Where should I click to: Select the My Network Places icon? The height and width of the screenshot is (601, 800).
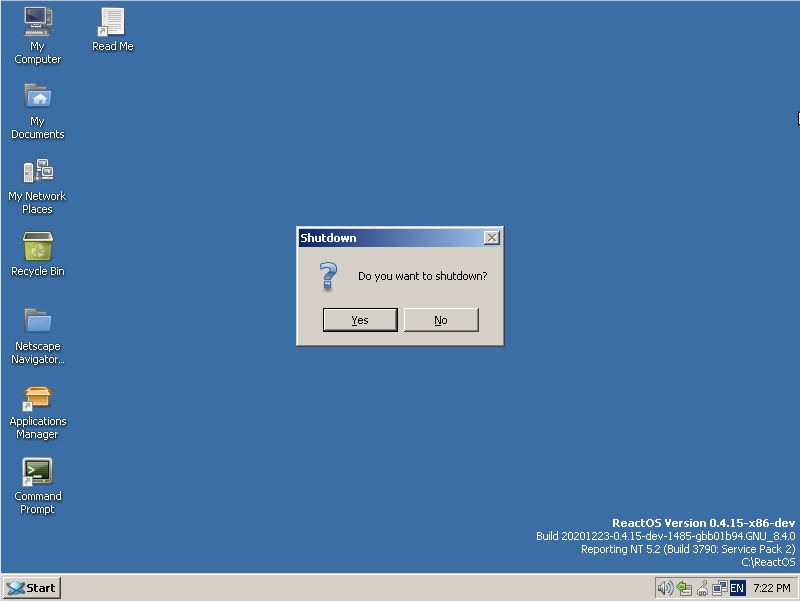(x=37, y=172)
